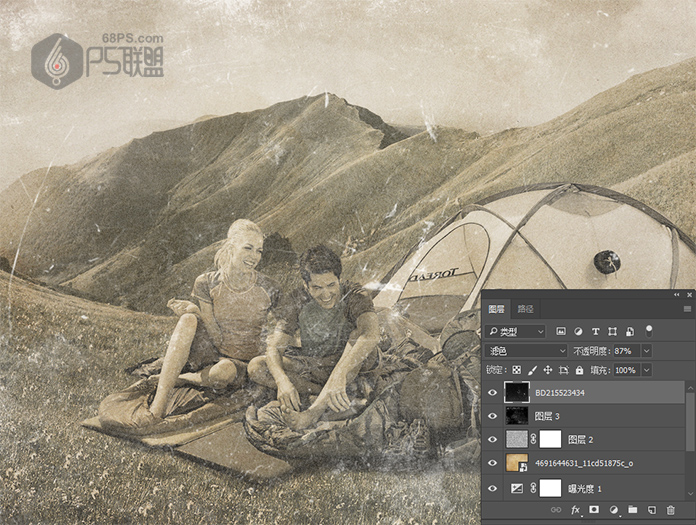This screenshot has height=525, width=696.
Task: Open the 类型 filter kind dropdown
Action: pos(516,332)
